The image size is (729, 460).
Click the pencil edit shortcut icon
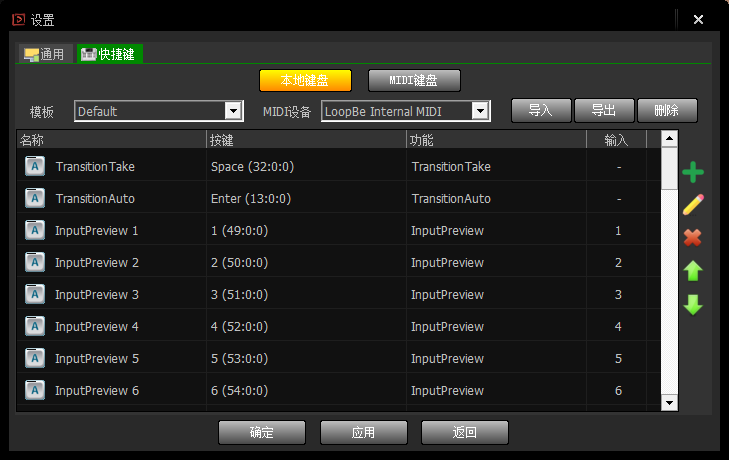pos(693,205)
